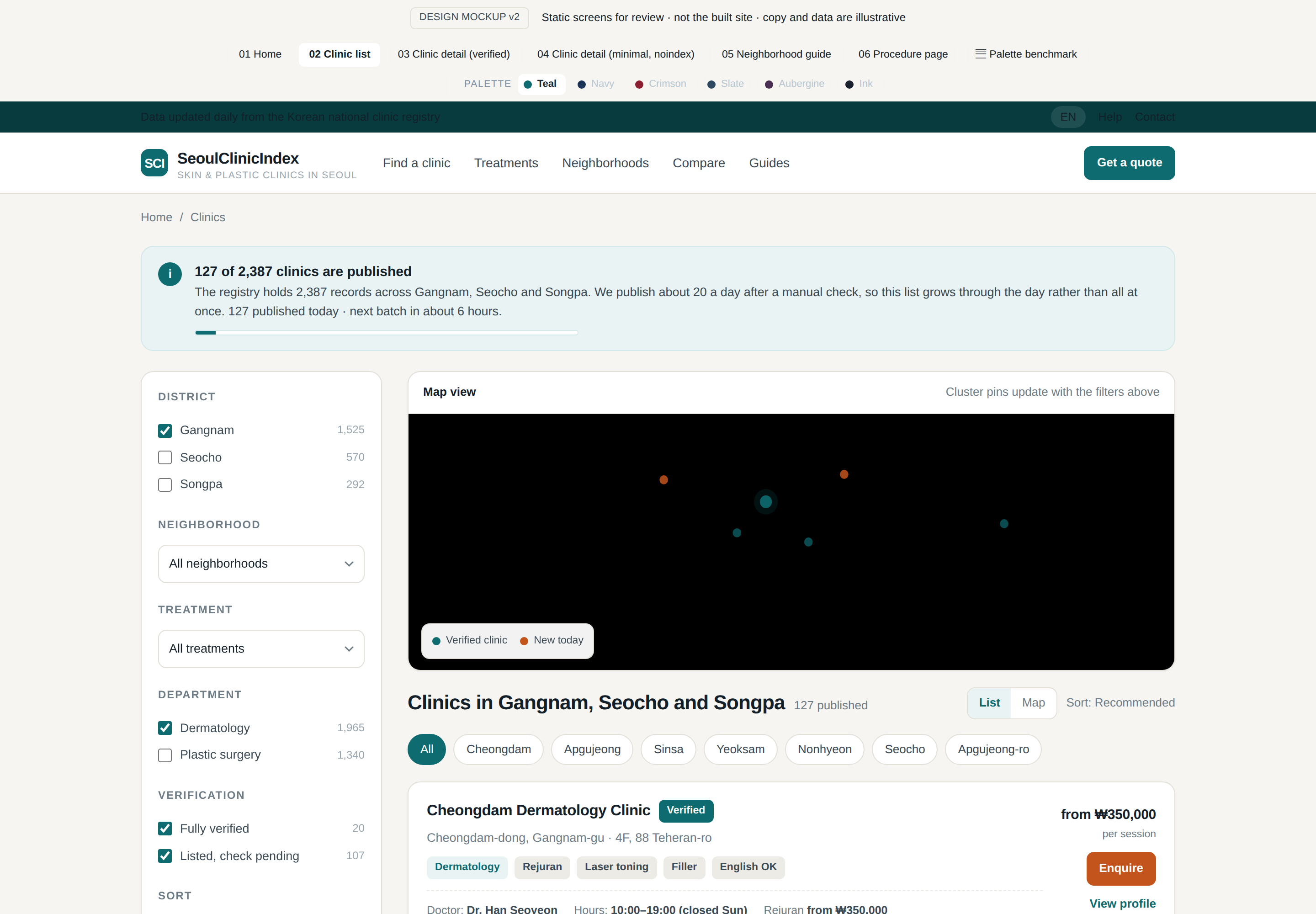The width and height of the screenshot is (1316, 914).
Task: Open the All neighborhoods dropdown
Action: [261, 563]
